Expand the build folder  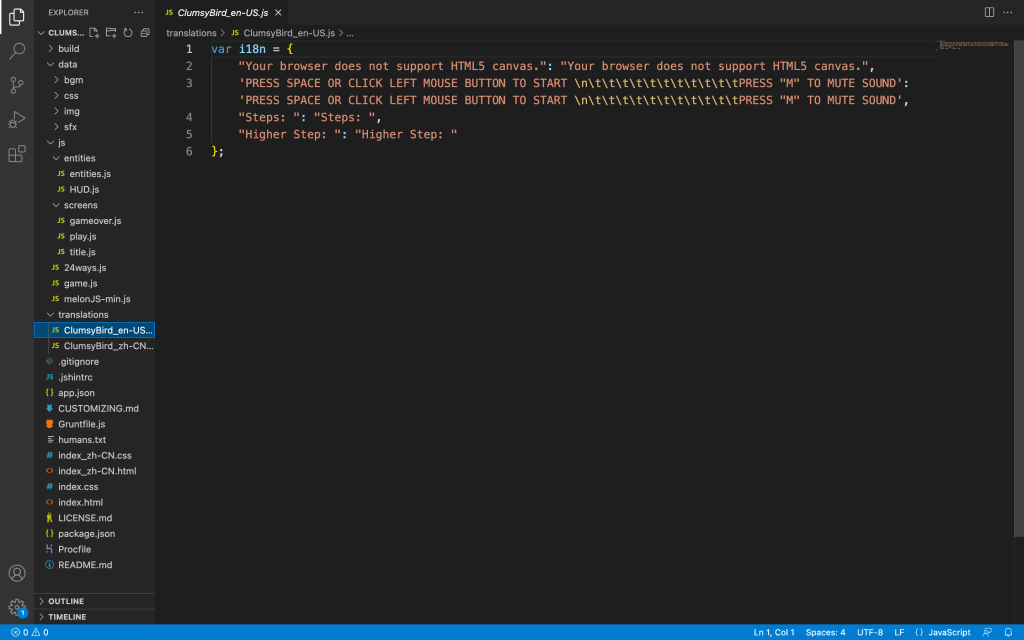68,48
